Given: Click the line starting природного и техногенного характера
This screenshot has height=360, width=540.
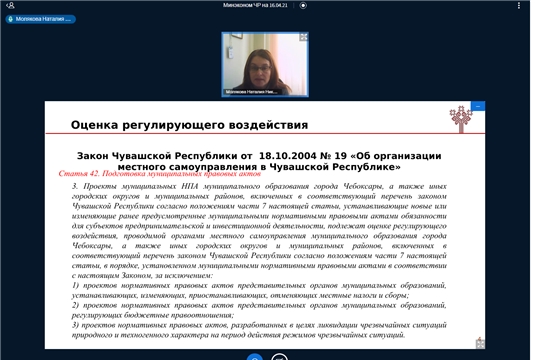Looking at the screenshot, I should [238, 335].
